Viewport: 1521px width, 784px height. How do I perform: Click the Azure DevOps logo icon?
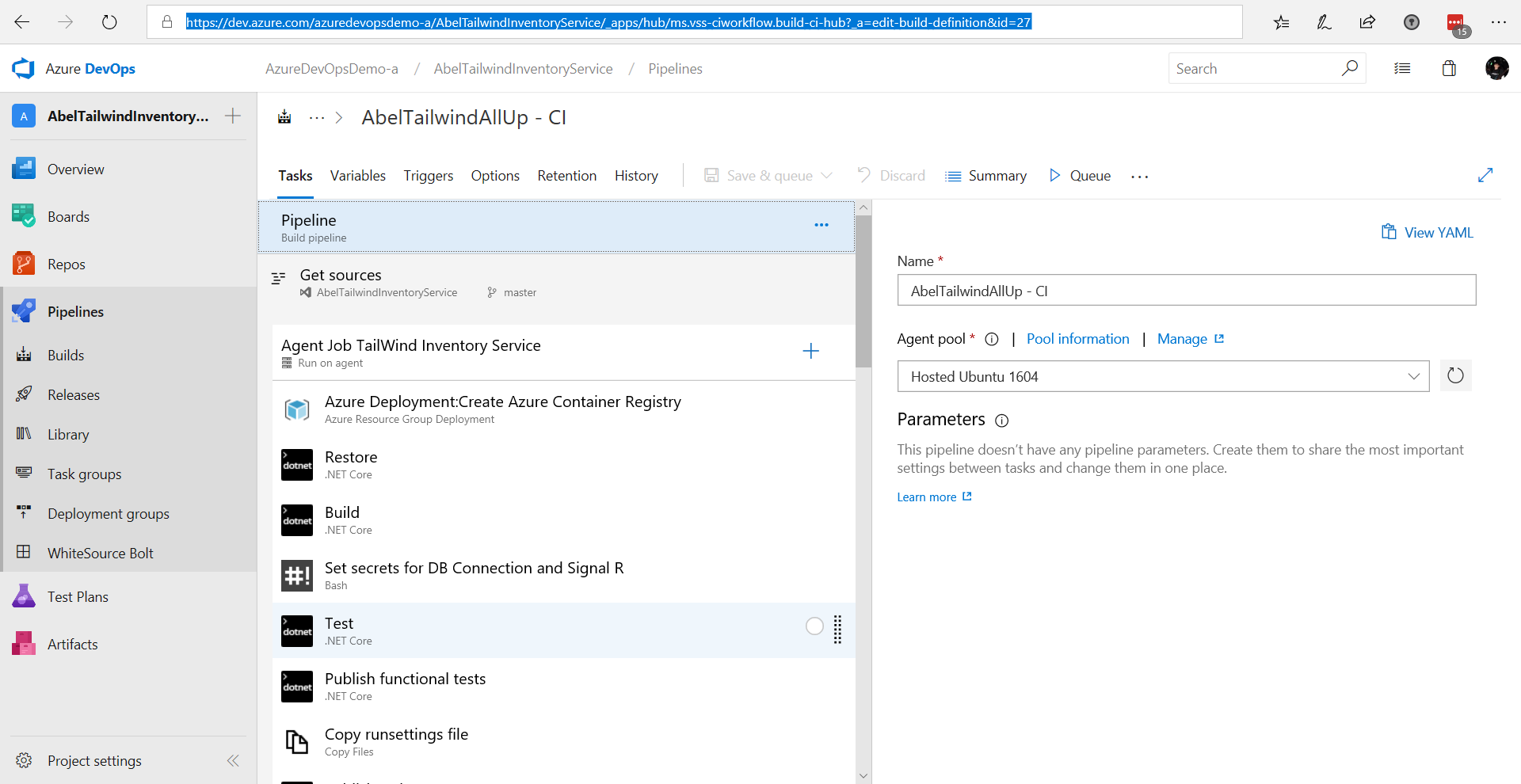click(x=23, y=69)
